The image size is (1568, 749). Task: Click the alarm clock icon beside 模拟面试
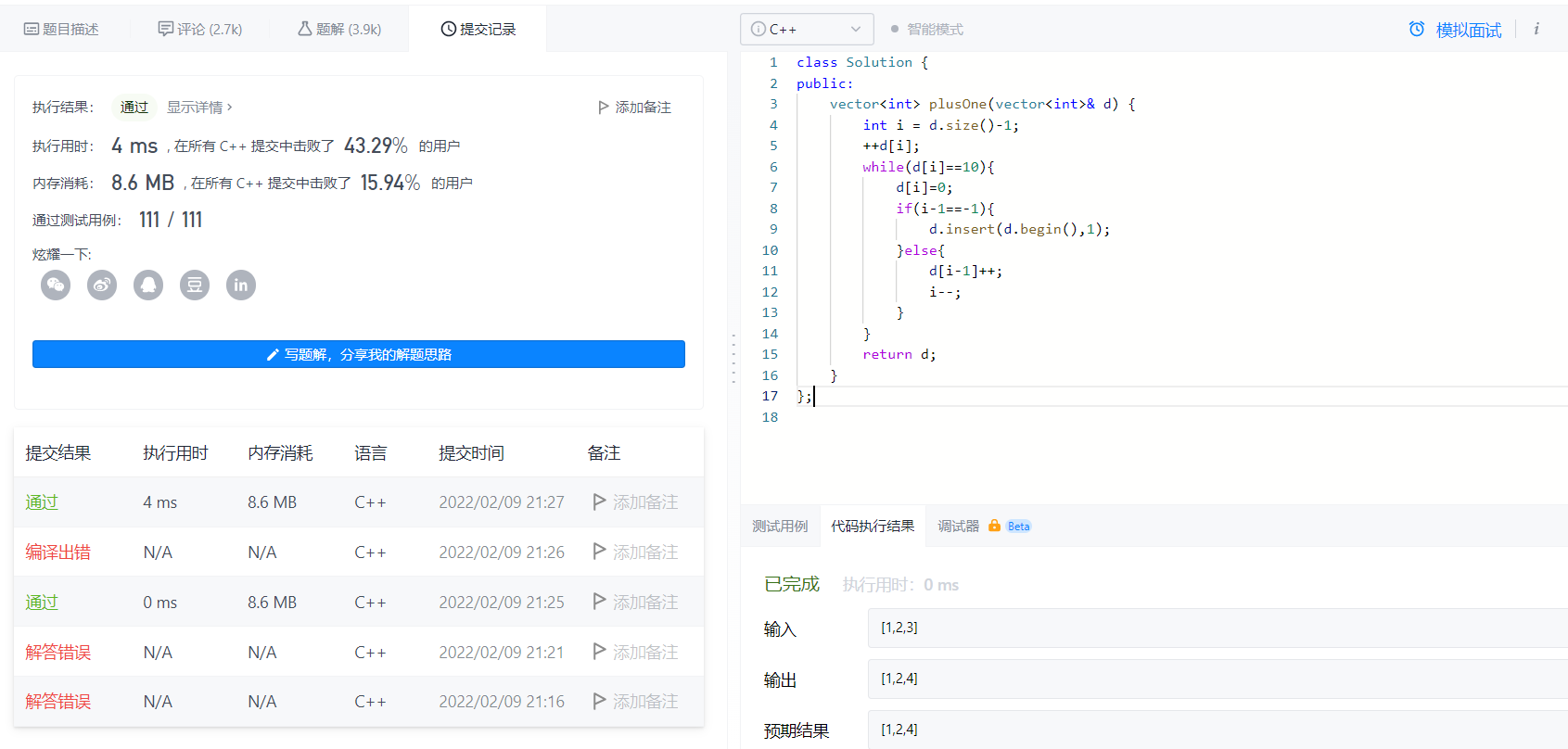pyautogui.click(x=1417, y=29)
